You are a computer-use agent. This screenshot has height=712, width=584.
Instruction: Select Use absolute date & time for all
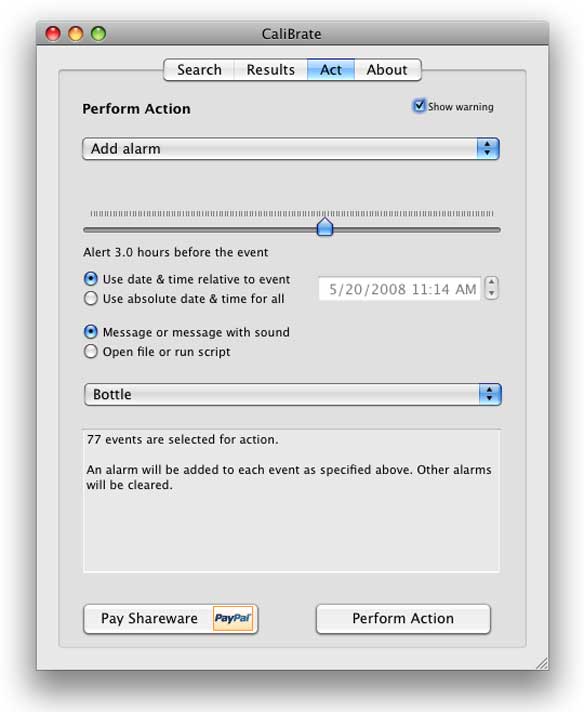91,298
